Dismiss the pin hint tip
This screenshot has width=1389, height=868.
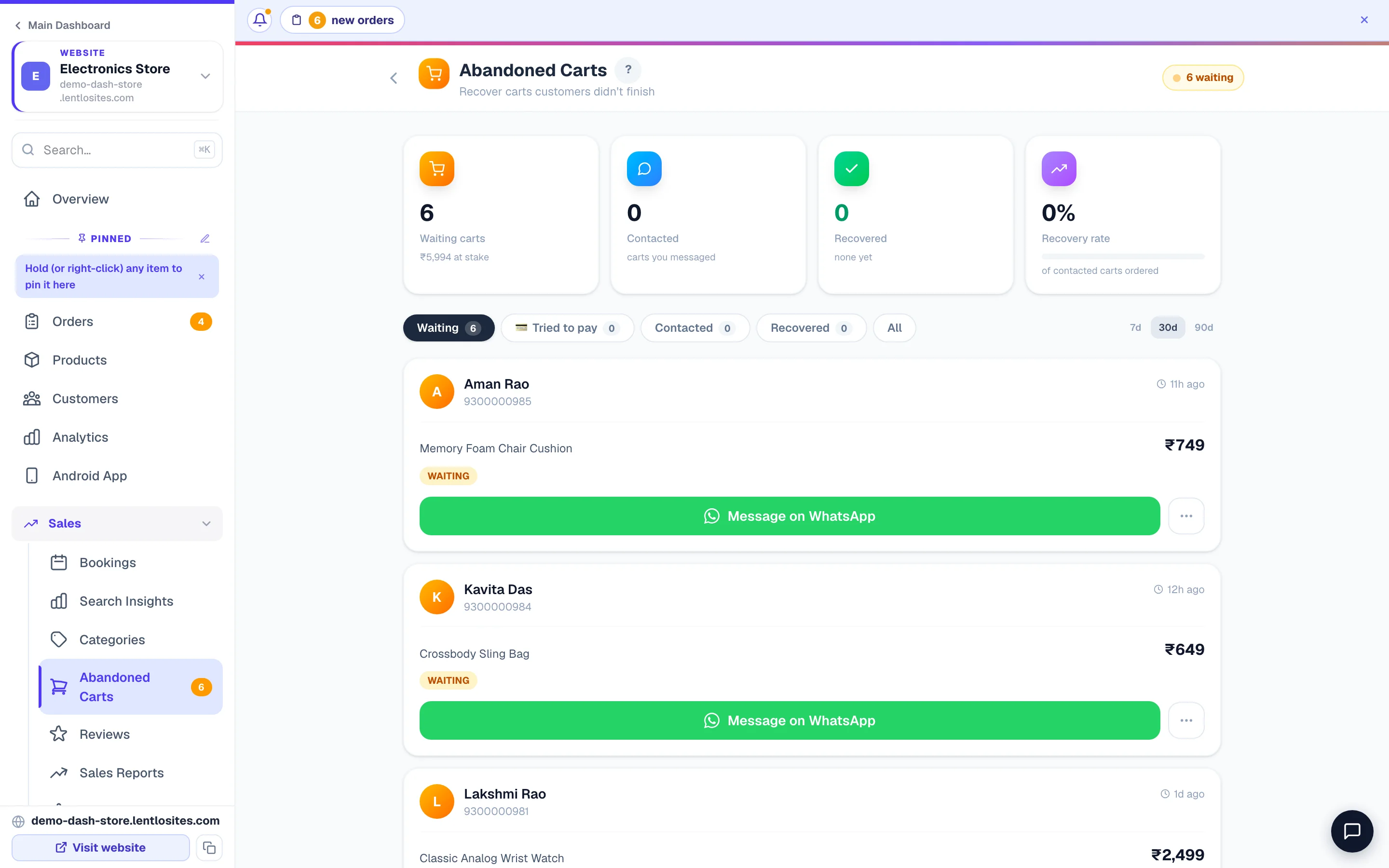[x=202, y=277]
